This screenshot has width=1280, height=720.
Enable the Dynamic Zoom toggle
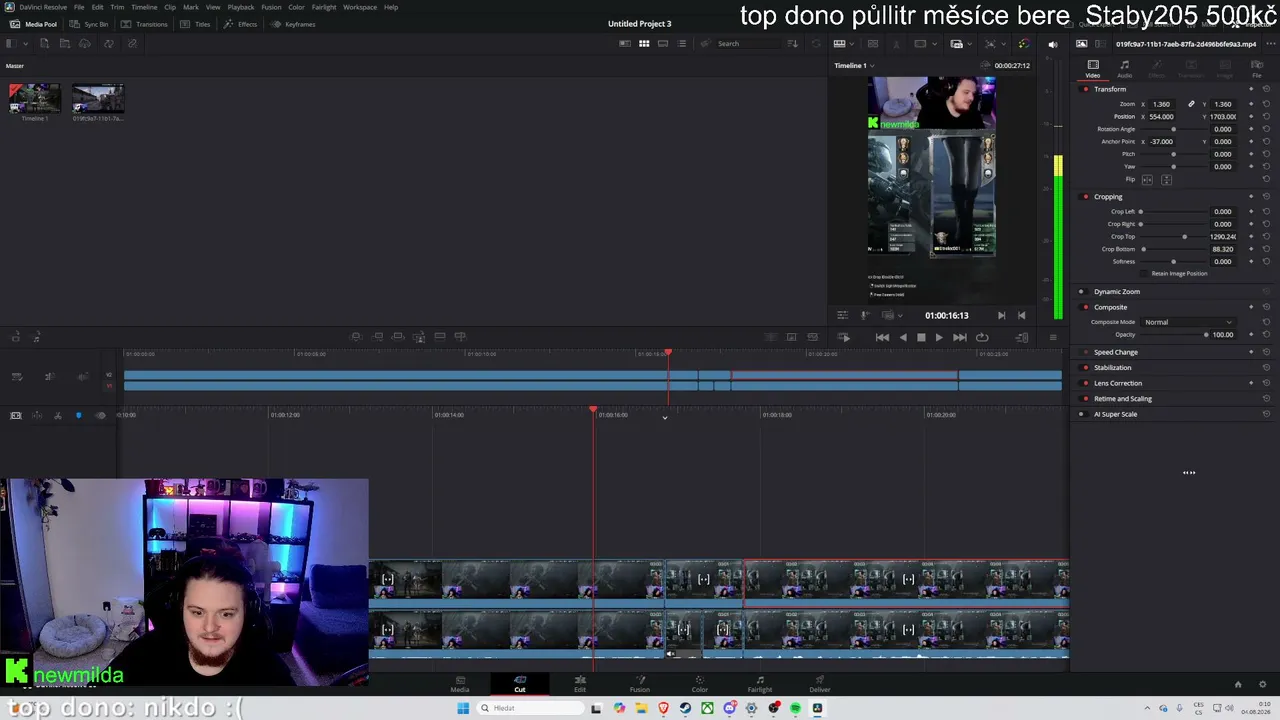pyautogui.click(x=1081, y=292)
